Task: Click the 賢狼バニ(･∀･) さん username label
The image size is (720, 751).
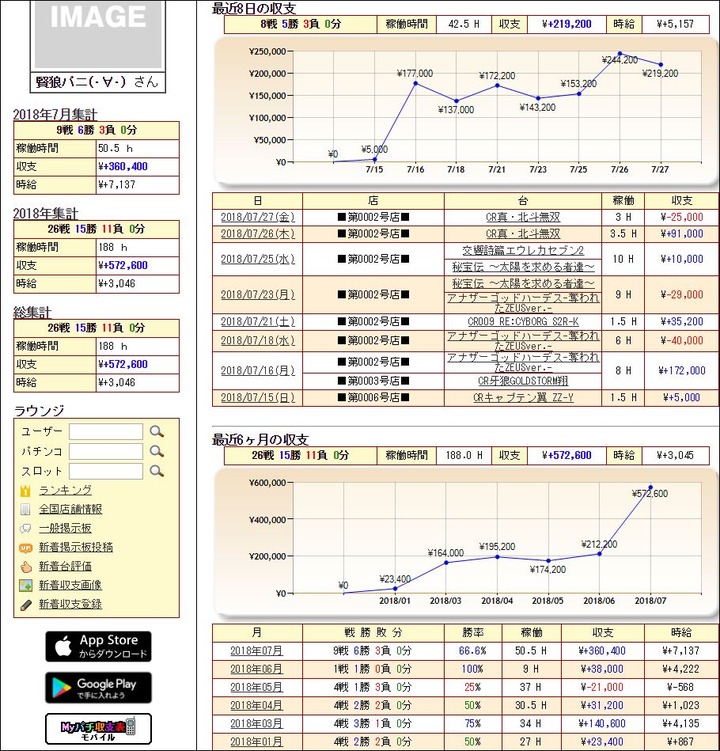Action: coord(97,82)
